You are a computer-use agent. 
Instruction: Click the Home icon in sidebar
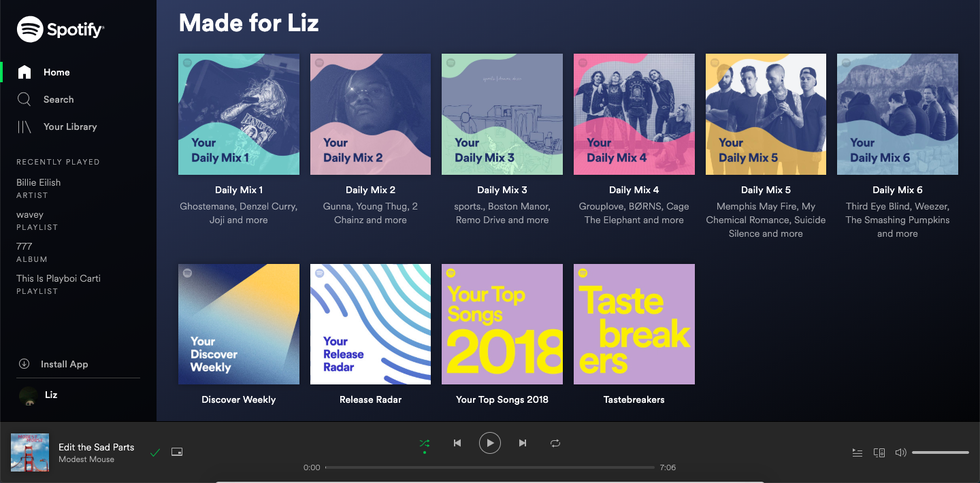point(25,72)
